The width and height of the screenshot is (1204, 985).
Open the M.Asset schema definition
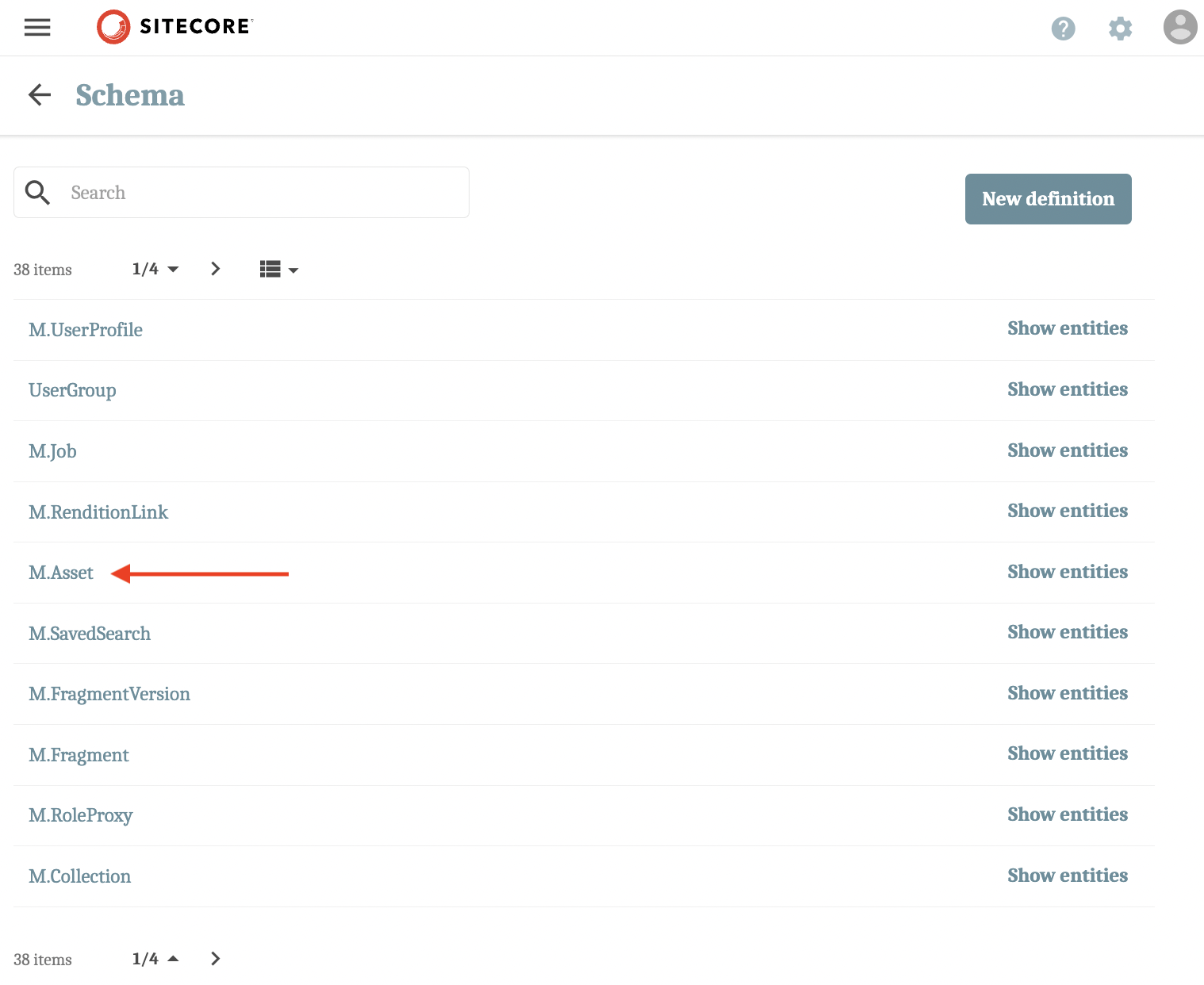coord(60,572)
